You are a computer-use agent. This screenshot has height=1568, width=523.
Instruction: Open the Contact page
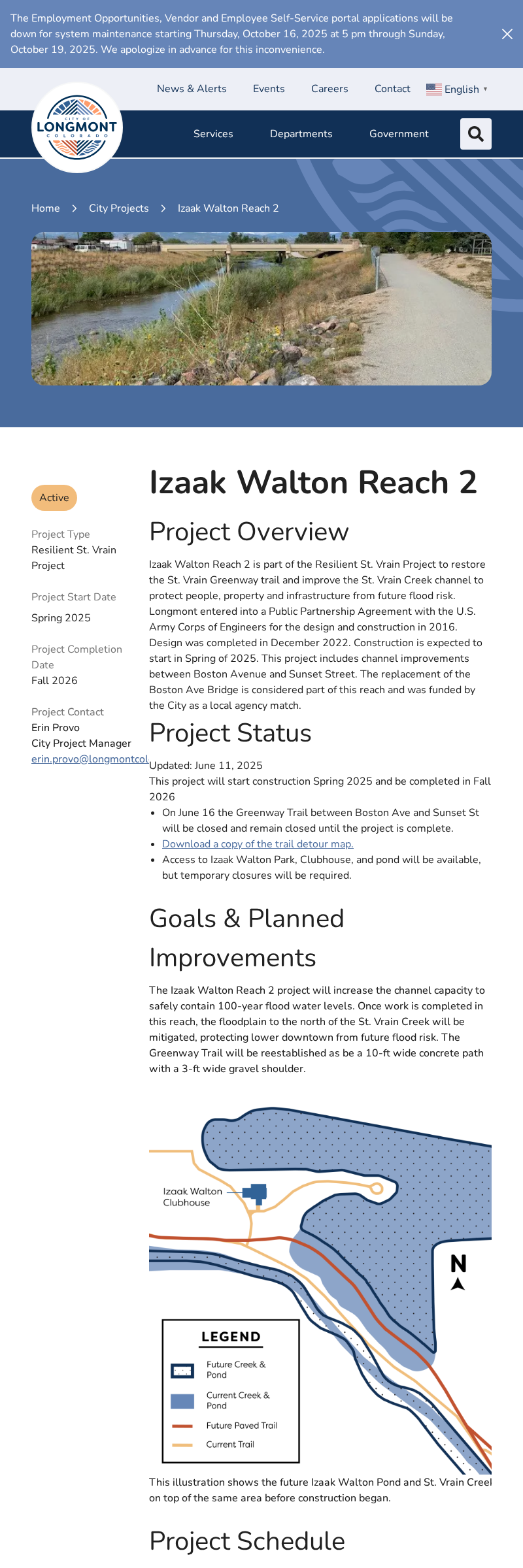pyautogui.click(x=392, y=89)
